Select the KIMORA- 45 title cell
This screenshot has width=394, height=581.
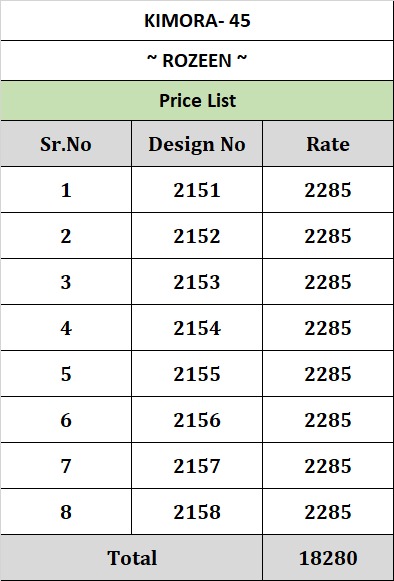point(197,20)
